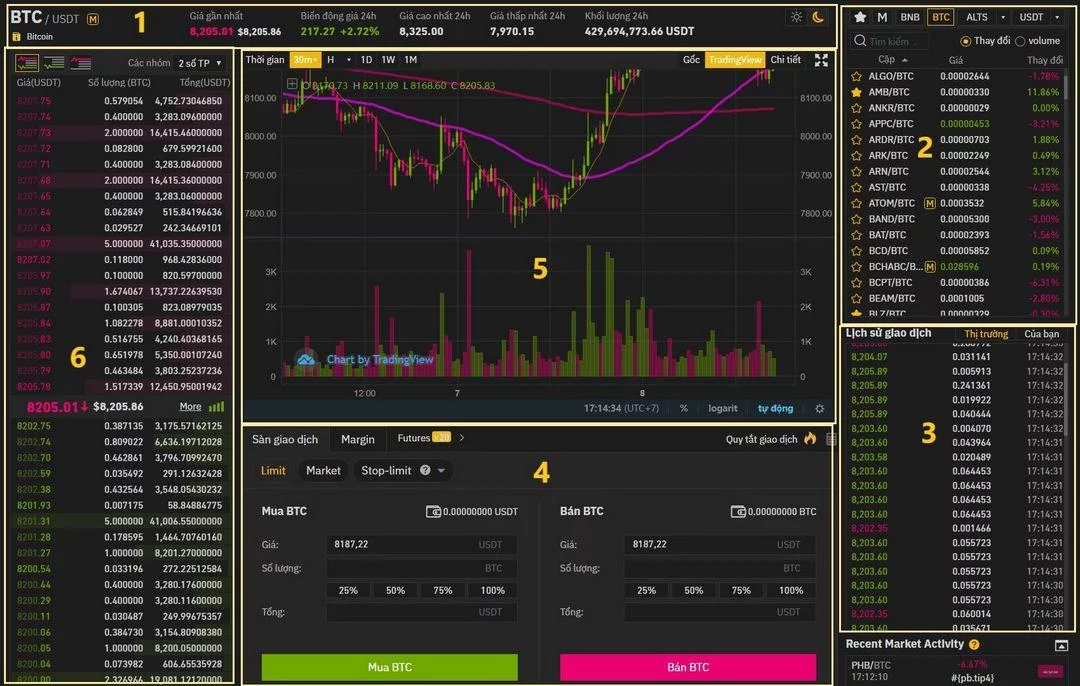Screen dimensions: 1080x686
Task: Select combined order book view icon
Action: click(27, 63)
